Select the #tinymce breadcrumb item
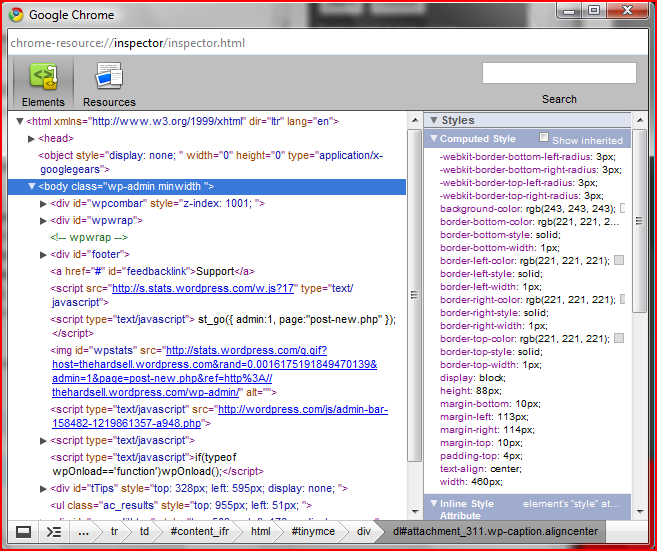This screenshot has width=657, height=551. pos(313,532)
